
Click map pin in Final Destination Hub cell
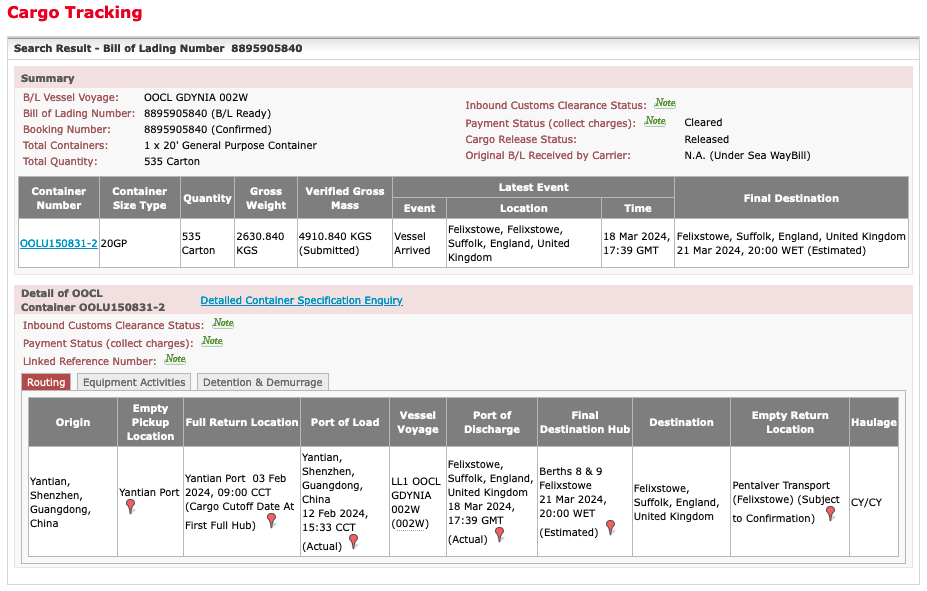pos(610,527)
